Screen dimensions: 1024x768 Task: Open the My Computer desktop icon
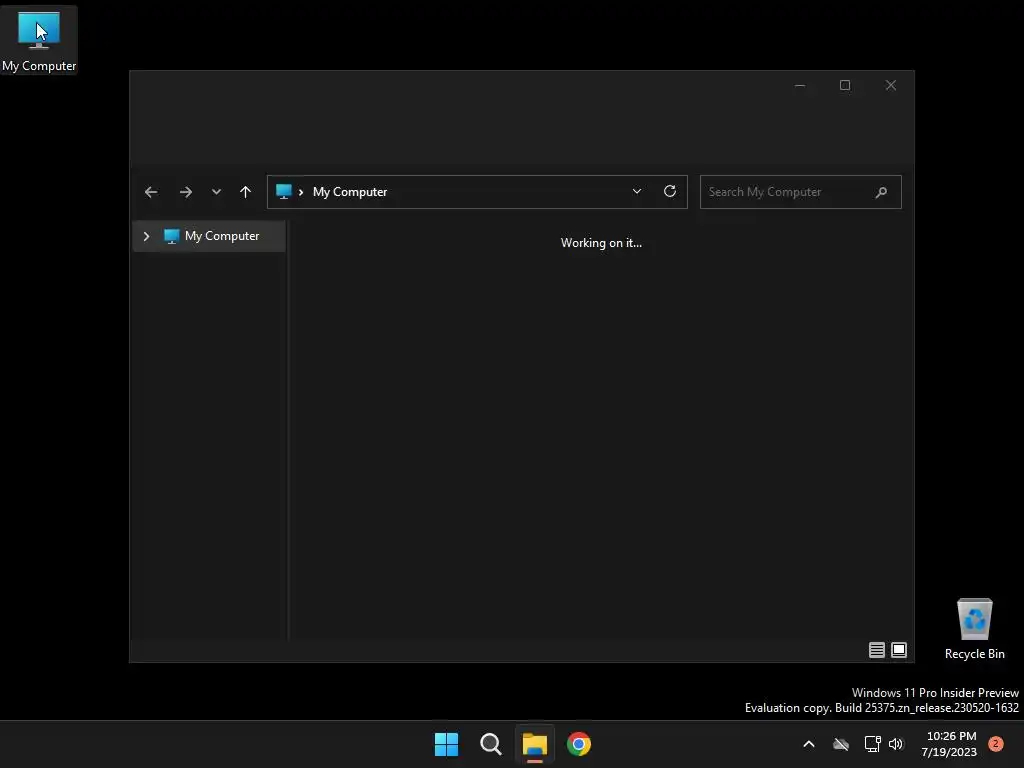[39, 40]
